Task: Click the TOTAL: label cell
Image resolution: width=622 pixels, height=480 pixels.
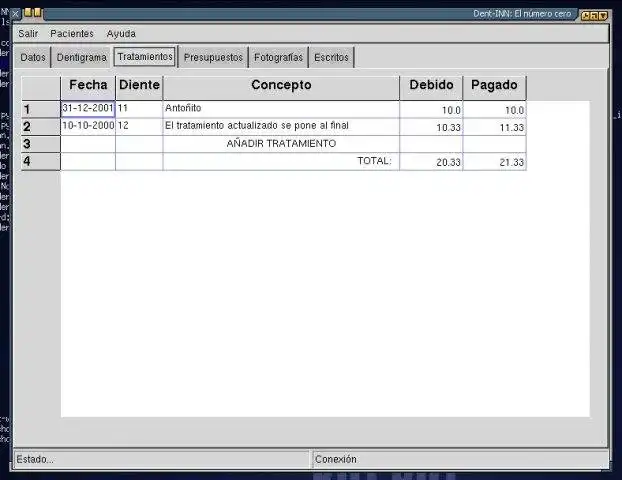Action: [x=281, y=161]
